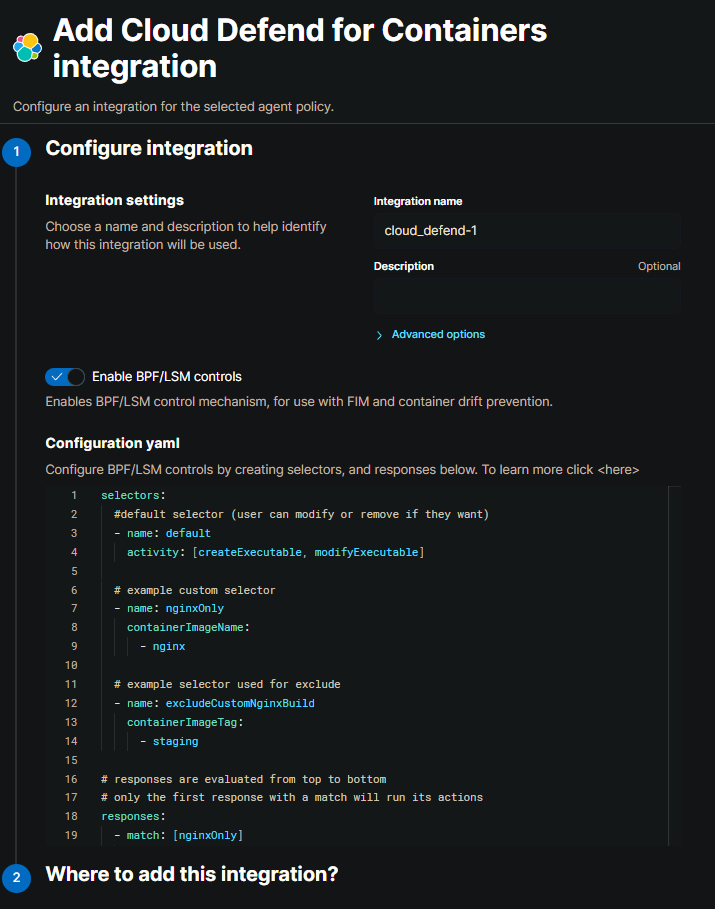Click the step 1 circle icon
Screen dimensions: 715x909
pos(16,151)
